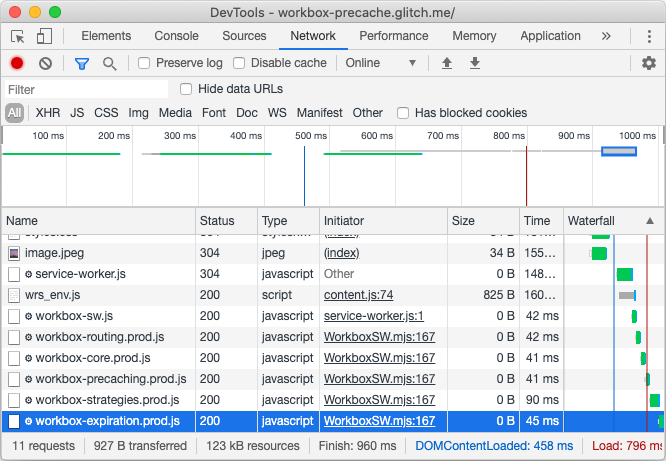Open the content.js:74 initiator link

[358, 295]
